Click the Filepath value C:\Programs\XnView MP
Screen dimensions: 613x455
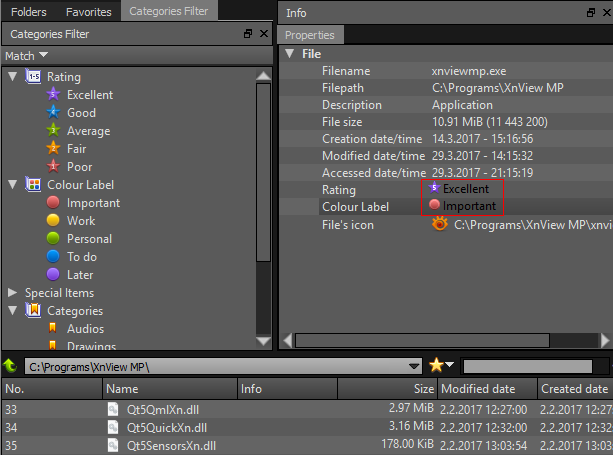pyautogui.click(x=498, y=88)
